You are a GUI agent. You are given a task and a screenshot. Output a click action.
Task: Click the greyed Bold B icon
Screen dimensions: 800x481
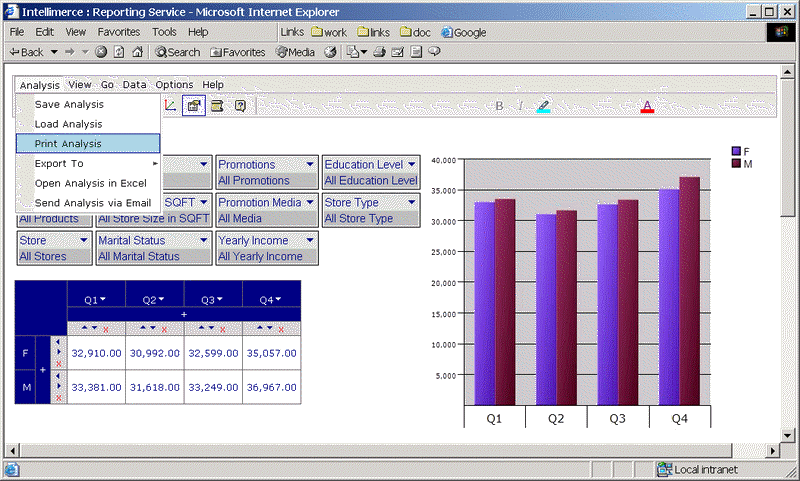(499, 106)
